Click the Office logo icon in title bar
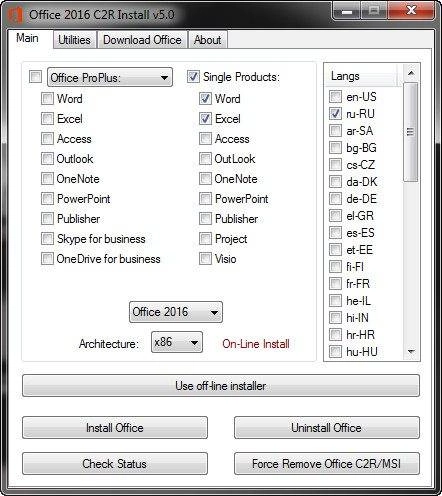This screenshot has height=496, width=442. [15, 15]
